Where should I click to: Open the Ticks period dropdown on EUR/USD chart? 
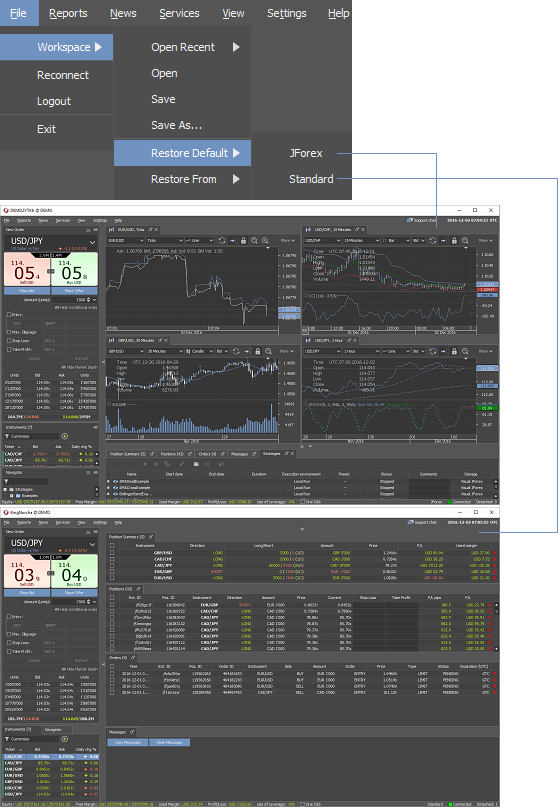click(165, 241)
